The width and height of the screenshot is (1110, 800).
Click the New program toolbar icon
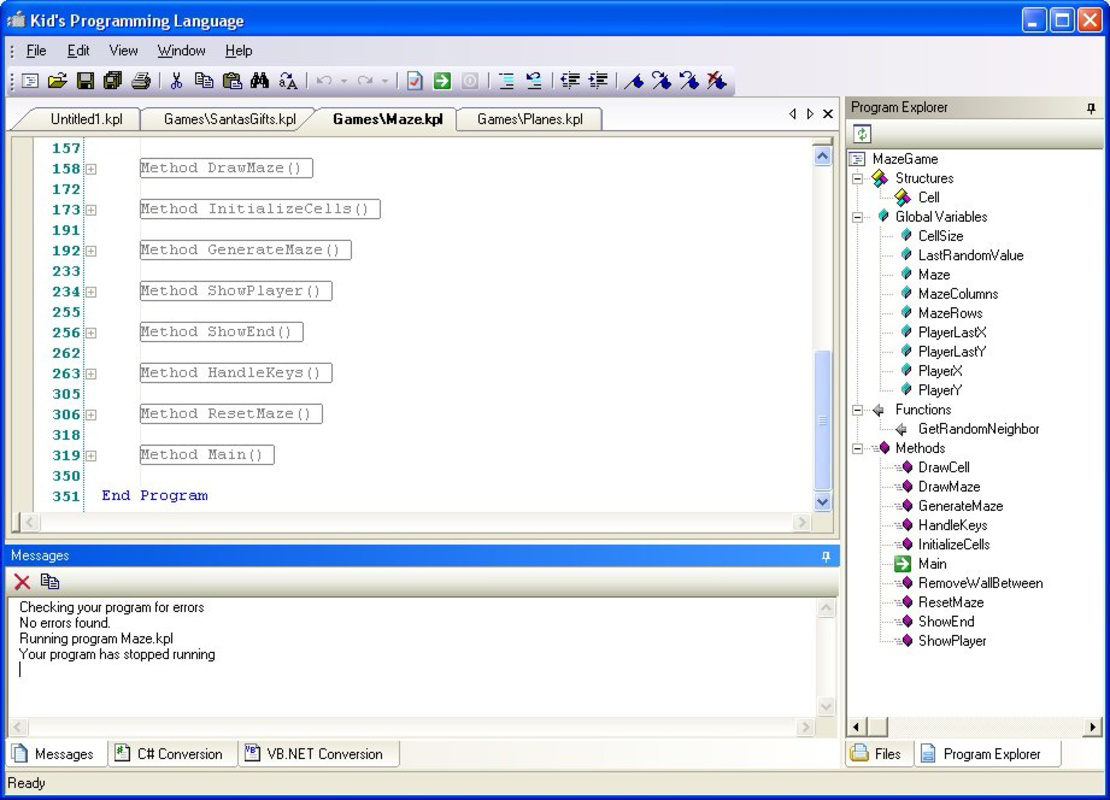pos(30,81)
